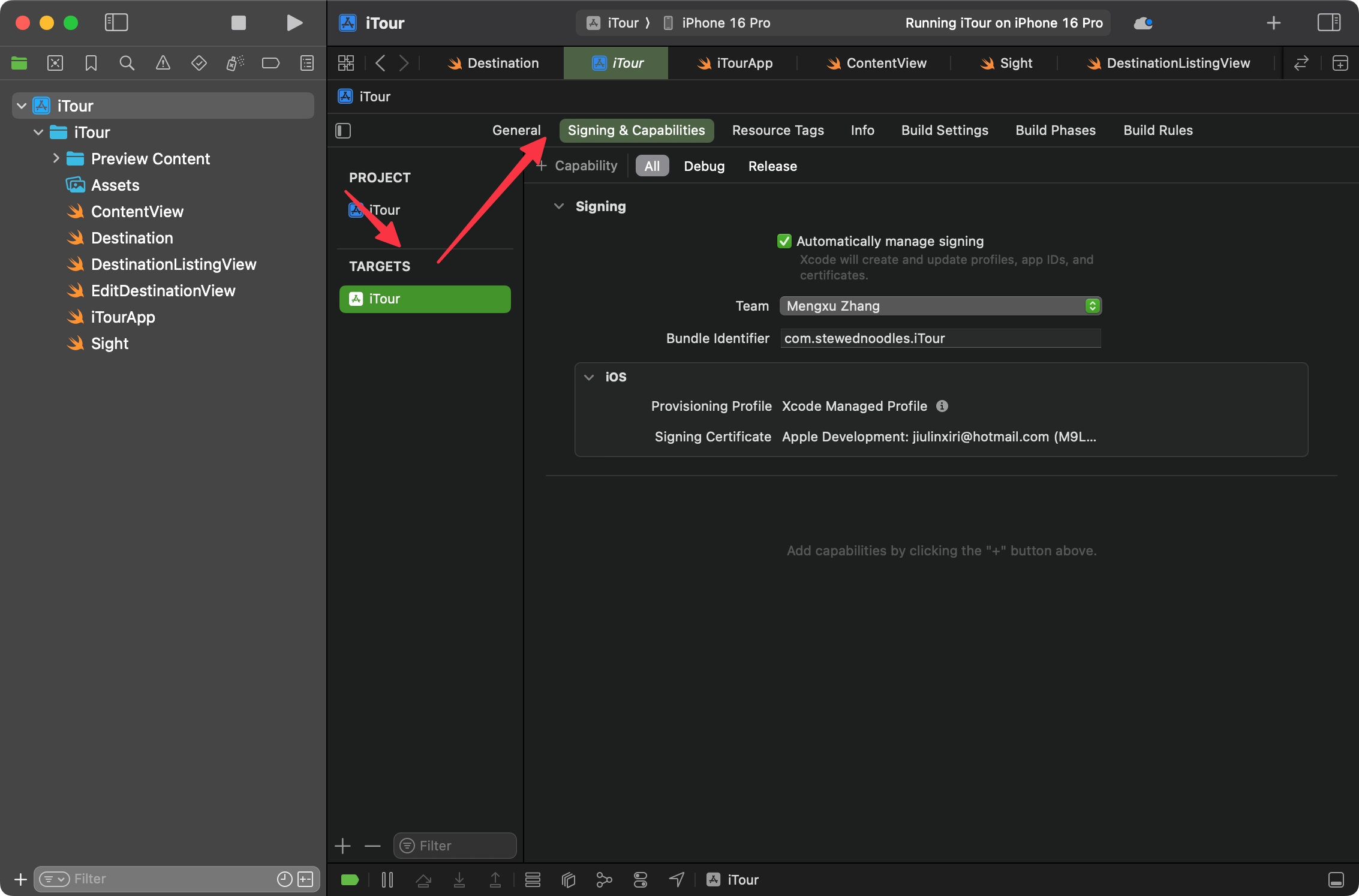The height and width of the screenshot is (896, 1359).
Task: Collapse the Signing section
Action: [559, 206]
